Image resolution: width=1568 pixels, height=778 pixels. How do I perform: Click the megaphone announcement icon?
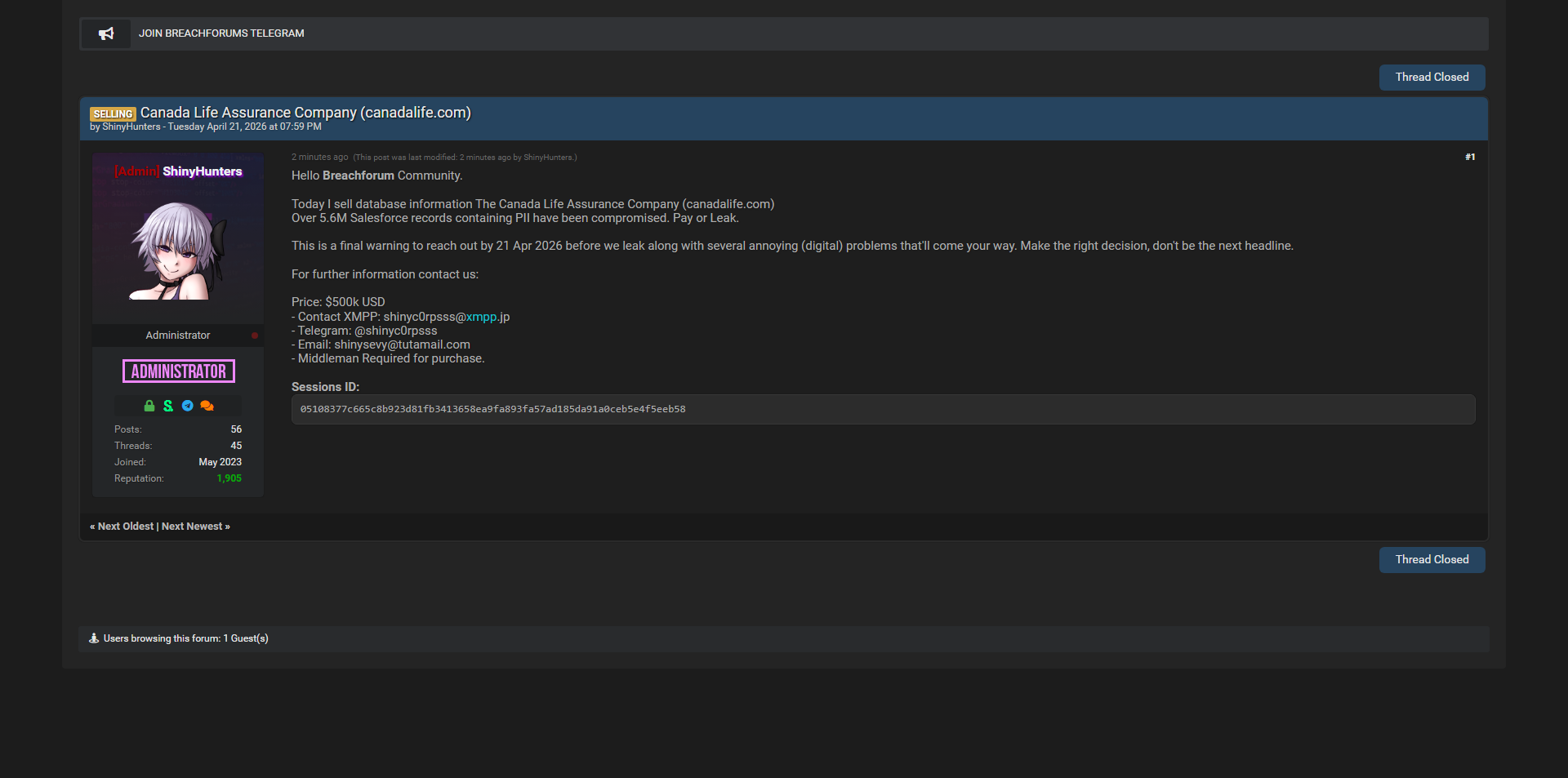(106, 33)
